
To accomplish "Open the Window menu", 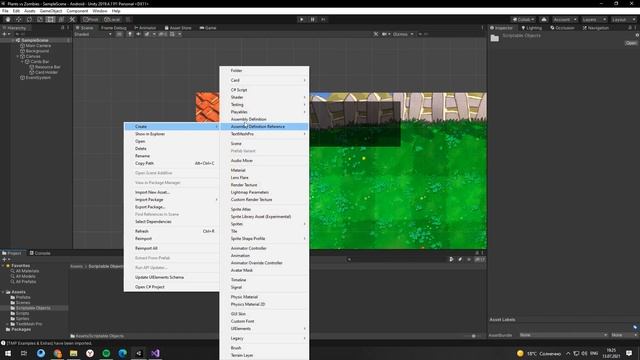I will 100,11.
